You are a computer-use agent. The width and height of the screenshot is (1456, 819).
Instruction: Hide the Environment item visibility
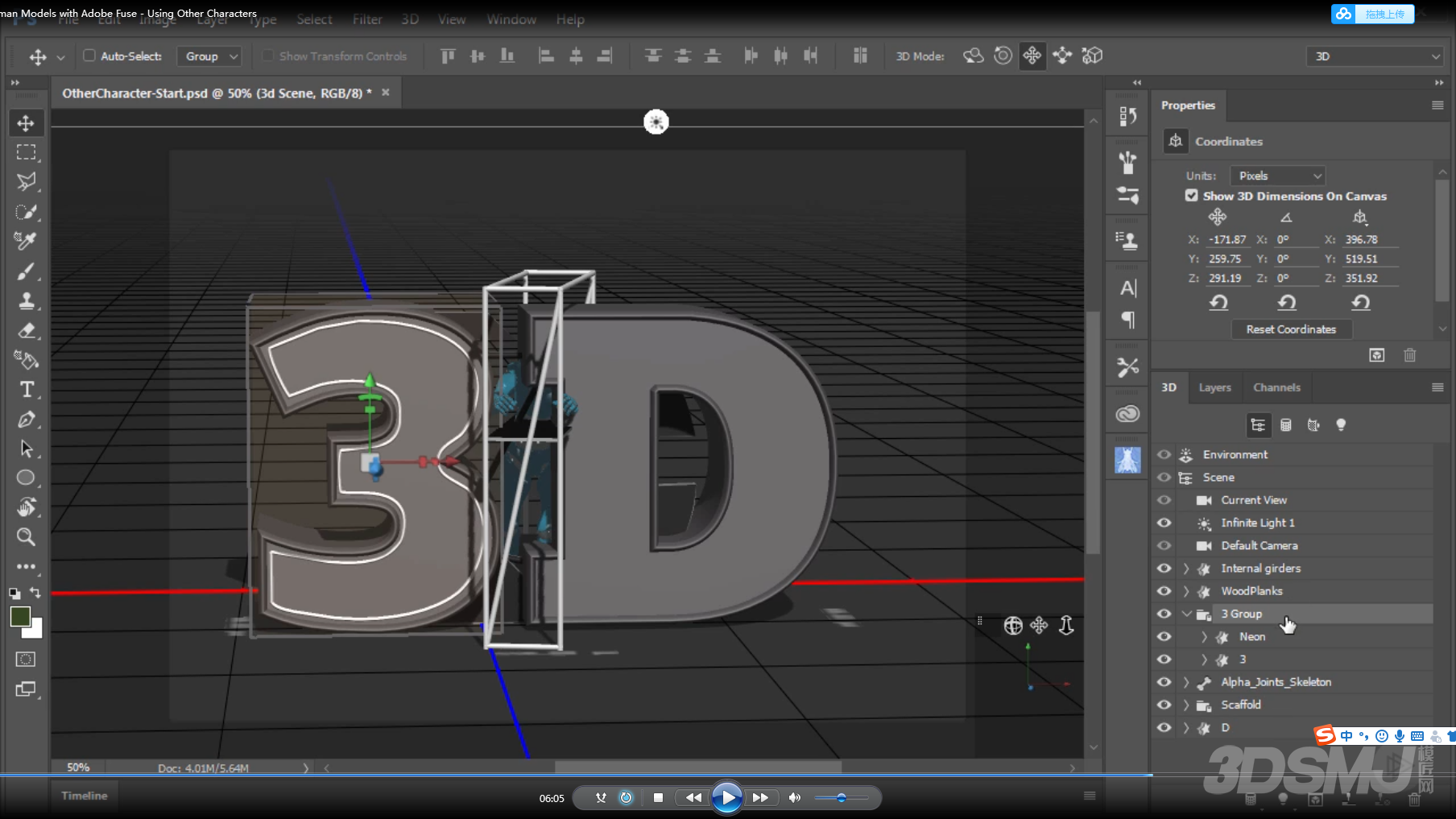pyautogui.click(x=1164, y=455)
